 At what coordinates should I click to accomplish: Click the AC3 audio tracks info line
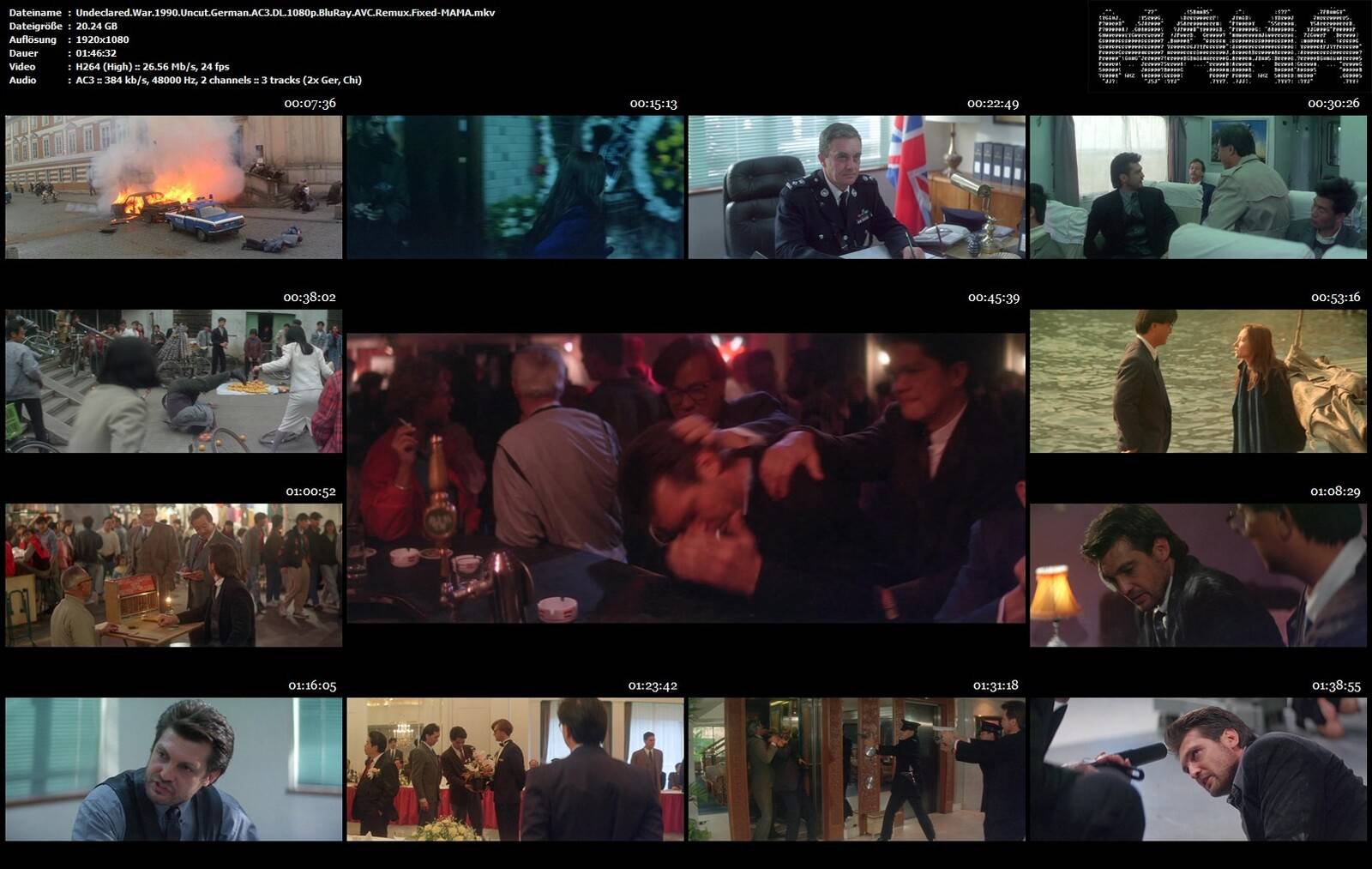pos(219,81)
